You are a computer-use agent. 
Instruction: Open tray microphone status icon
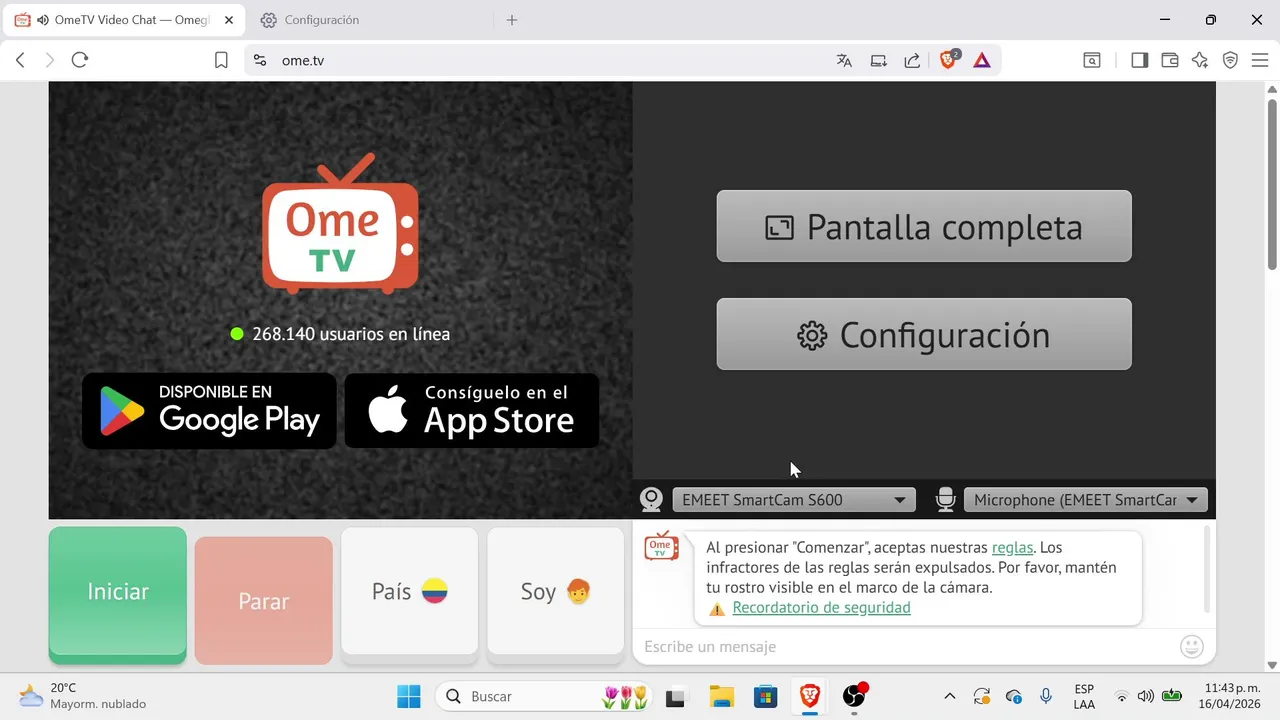click(1045, 696)
